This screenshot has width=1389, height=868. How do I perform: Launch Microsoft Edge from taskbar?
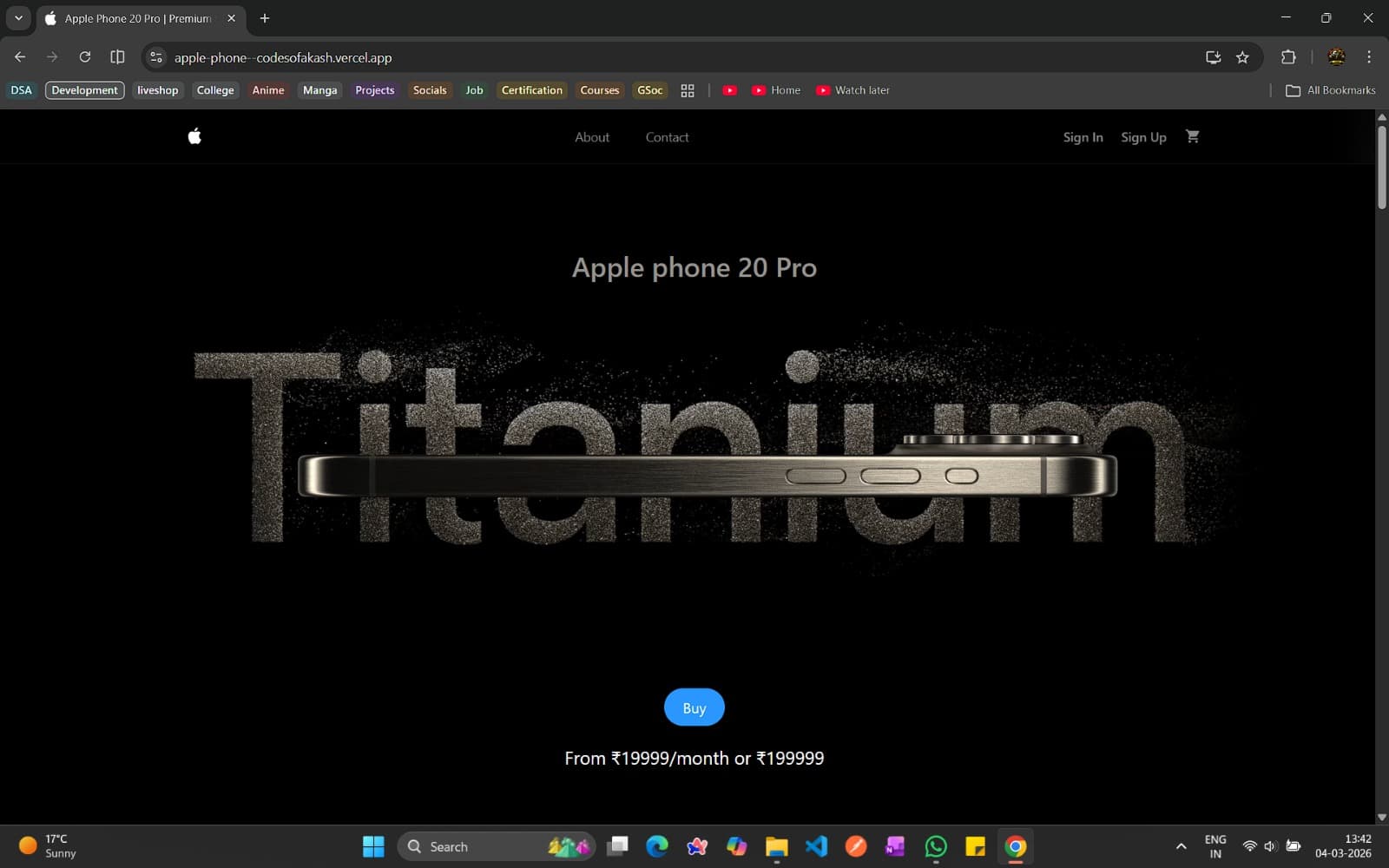(x=657, y=846)
